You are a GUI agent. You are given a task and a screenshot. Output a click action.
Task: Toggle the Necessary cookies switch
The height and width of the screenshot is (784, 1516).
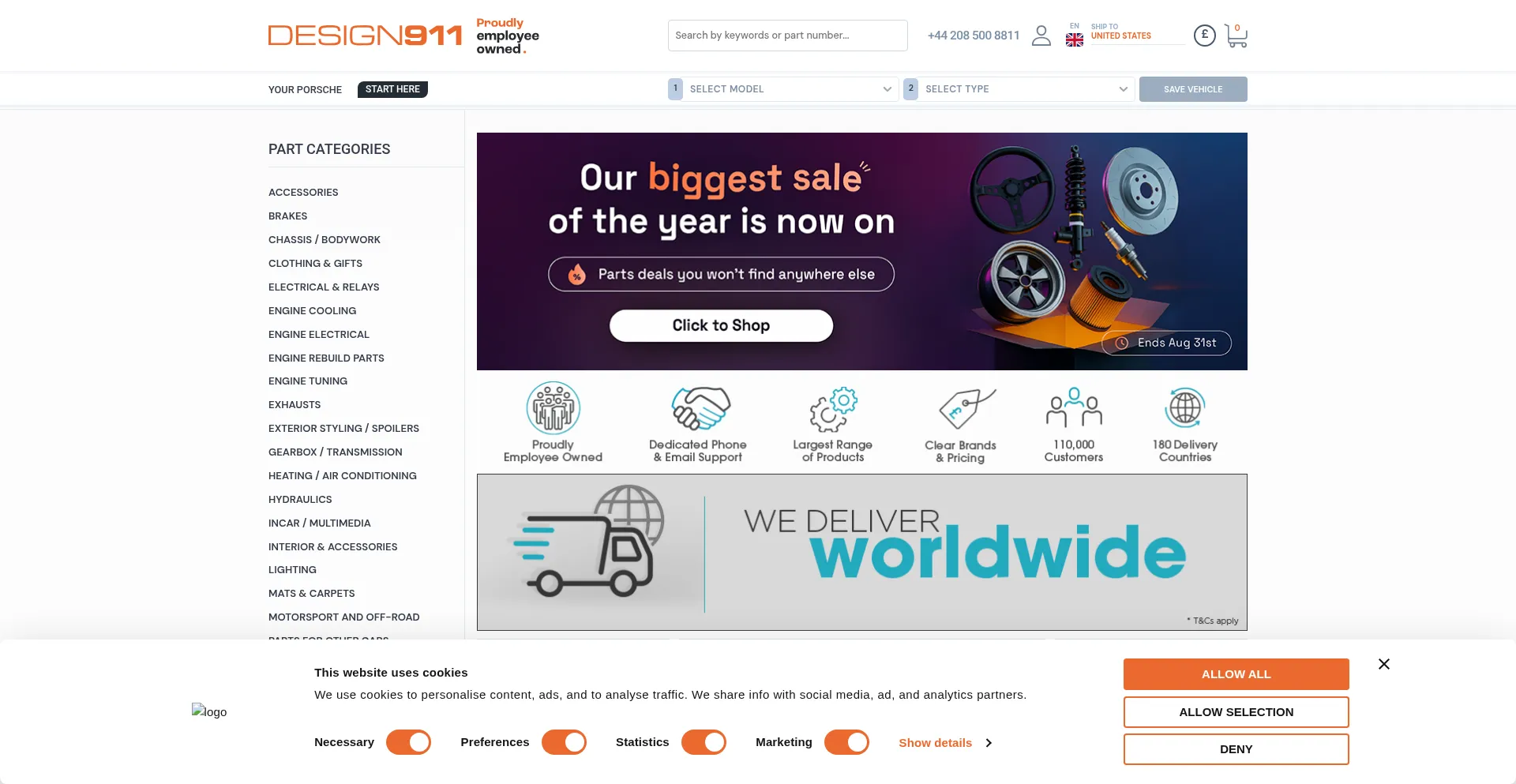[408, 742]
